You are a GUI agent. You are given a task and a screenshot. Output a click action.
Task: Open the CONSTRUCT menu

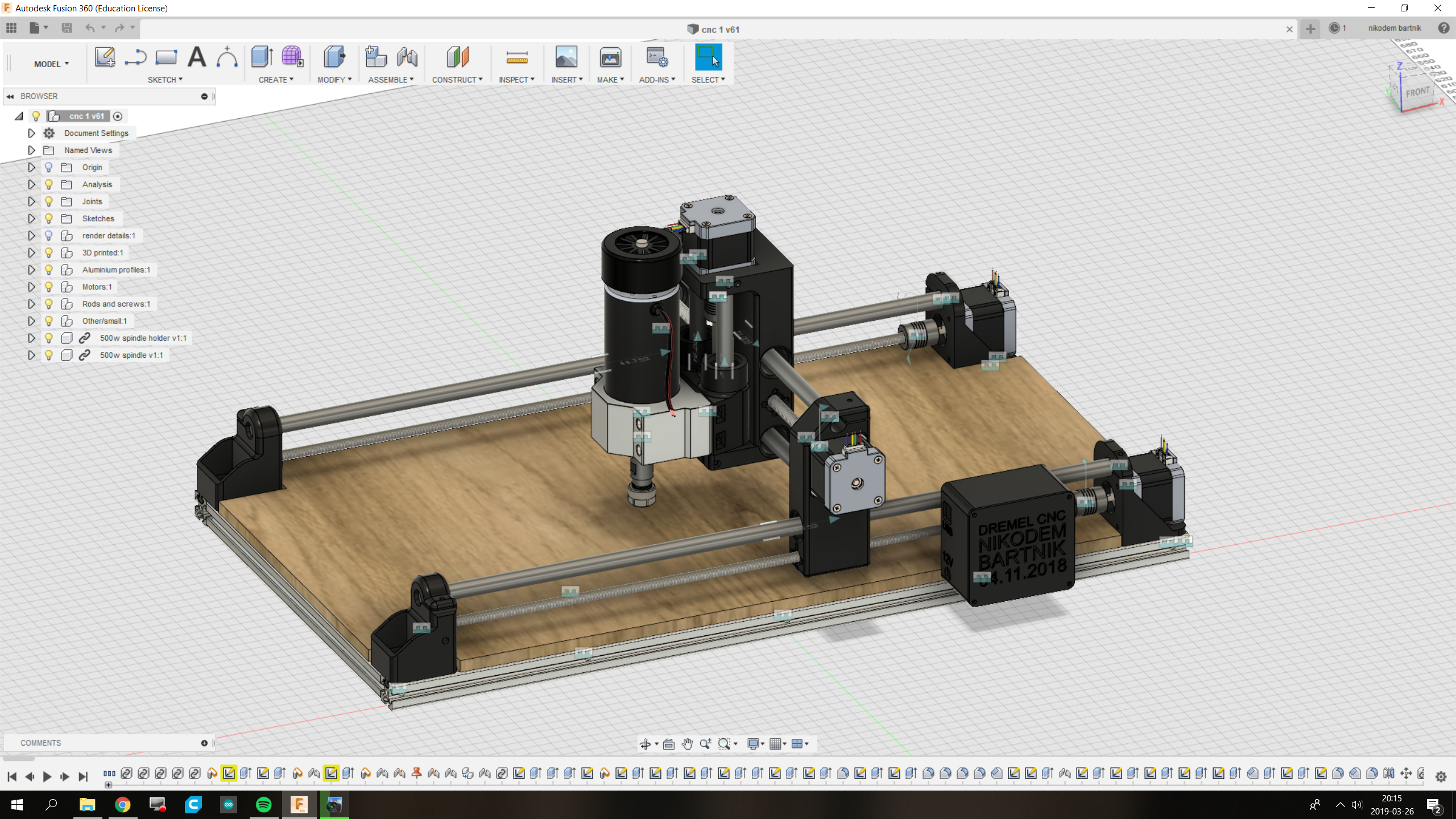point(457,80)
